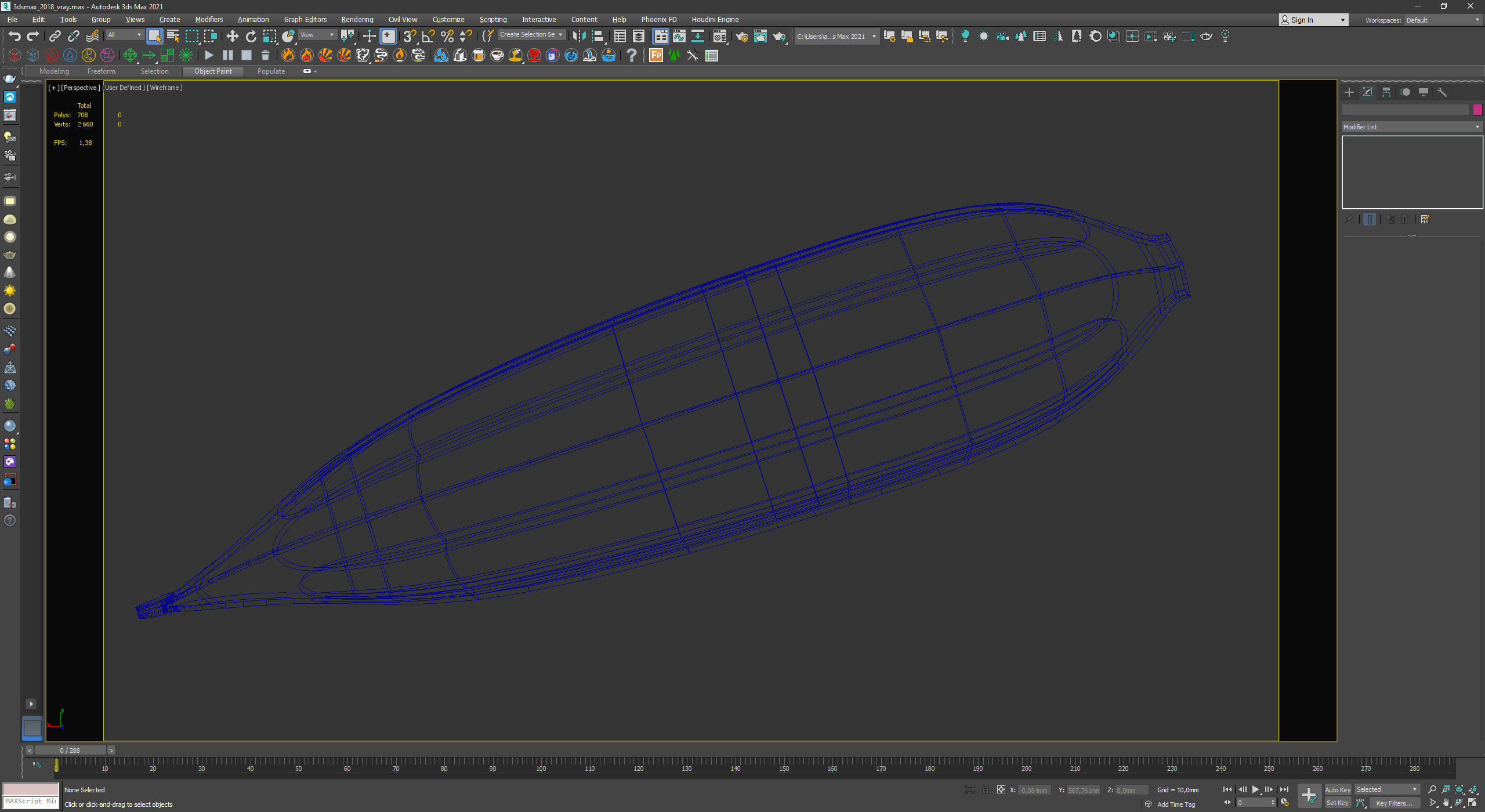Click the pink object color swatch
The width and height of the screenshot is (1485, 812).
click(1477, 110)
